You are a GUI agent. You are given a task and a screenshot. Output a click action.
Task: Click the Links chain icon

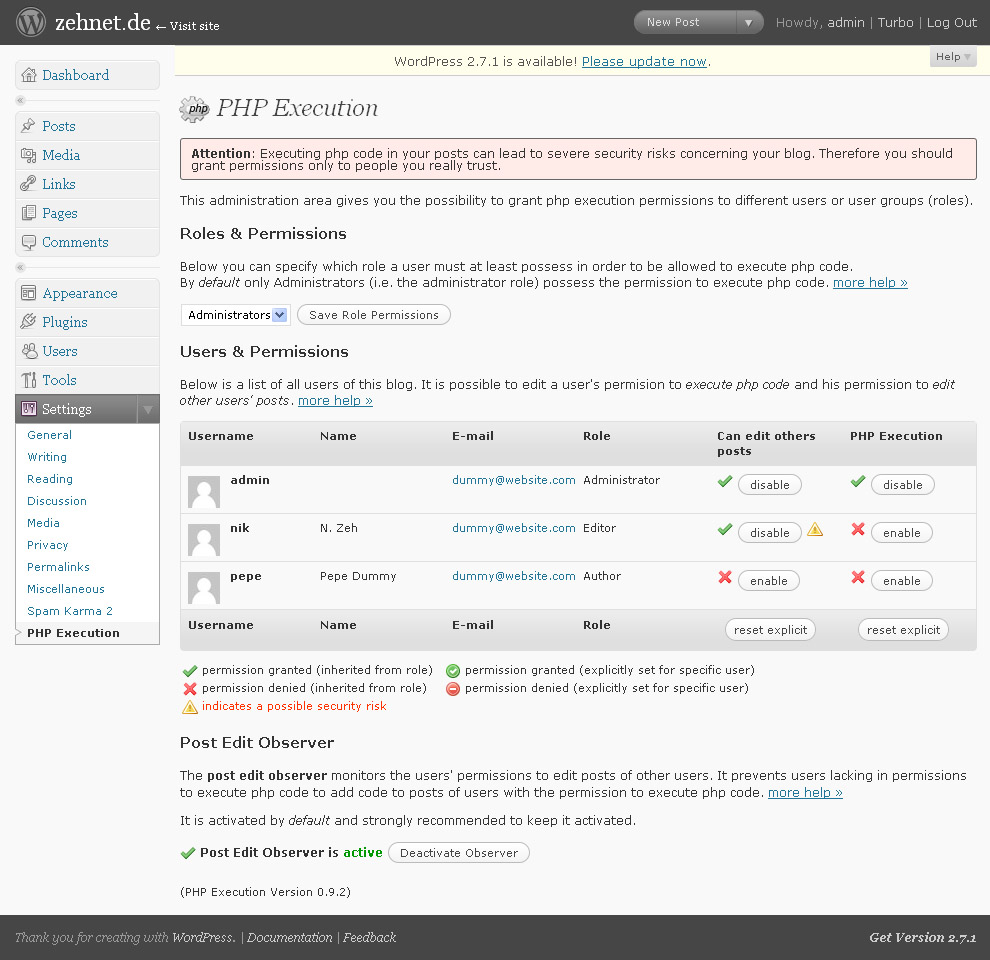click(x=28, y=184)
